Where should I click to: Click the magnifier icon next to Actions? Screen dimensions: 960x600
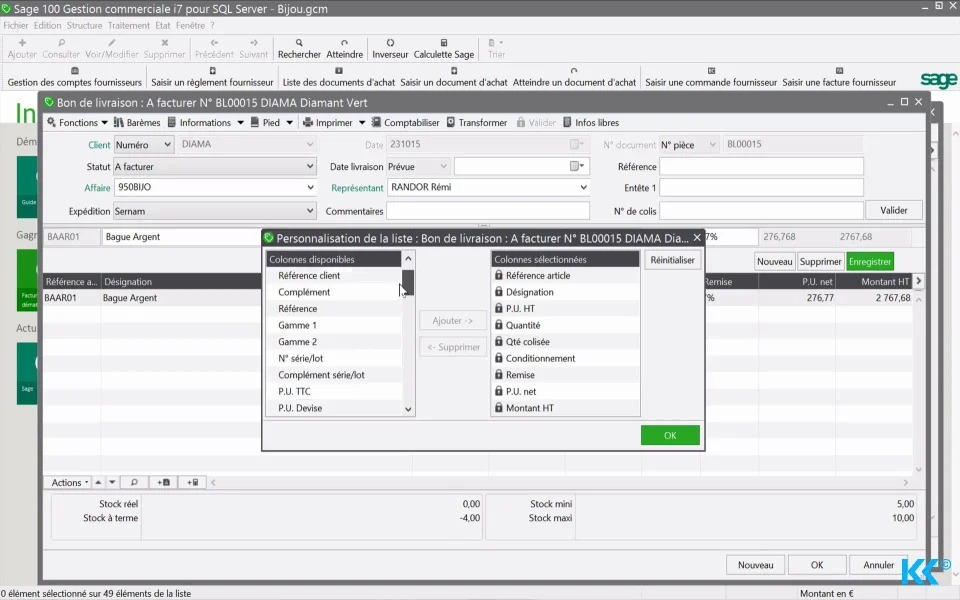pos(134,482)
